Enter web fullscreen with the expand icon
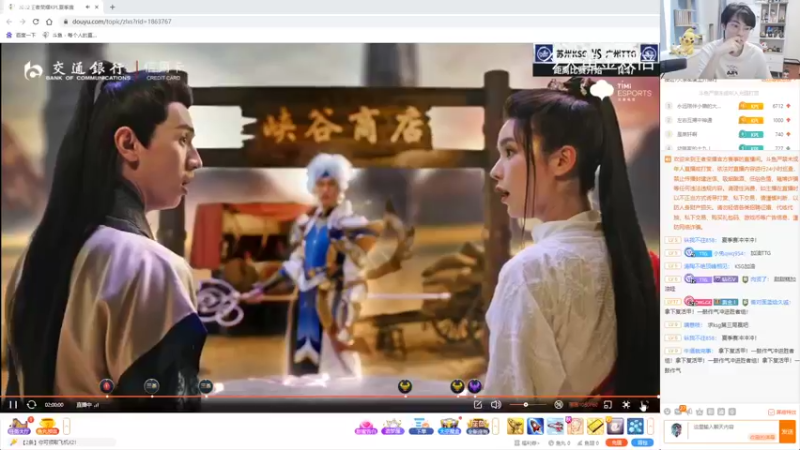This screenshot has width=800, height=450. pyautogui.click(x=626, y=405)
